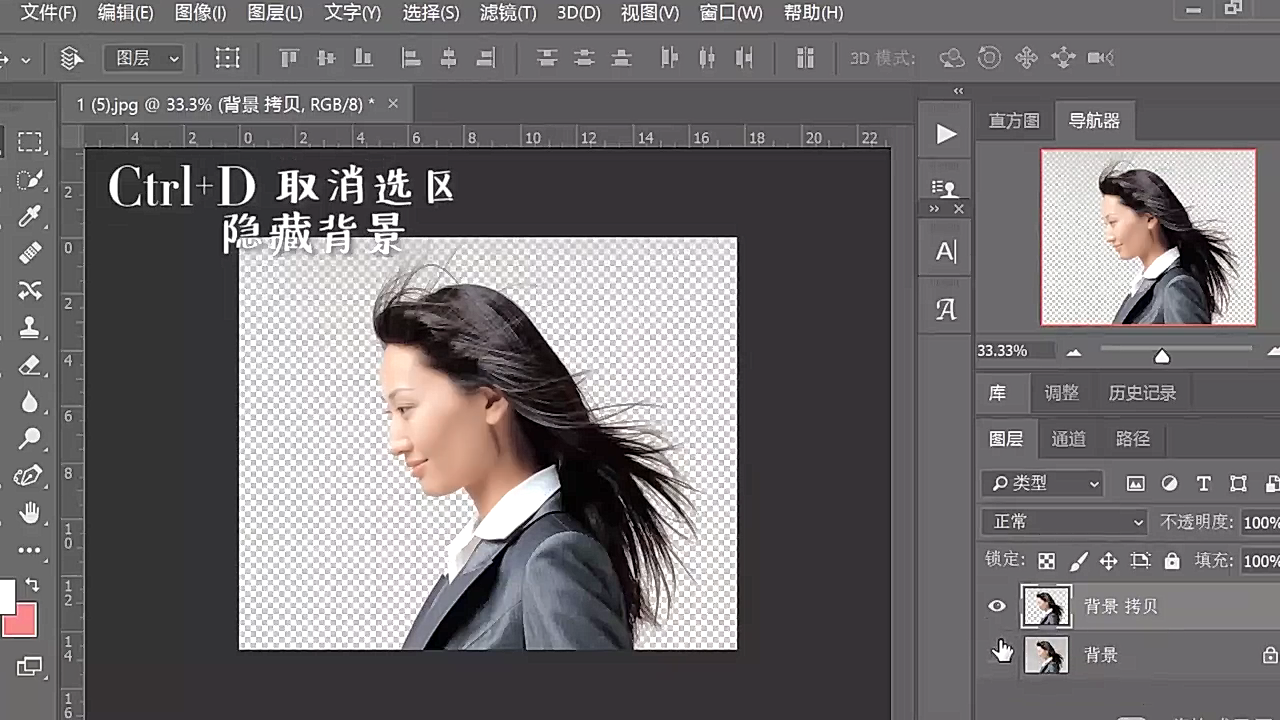The image size is (1280, 720).
Task: Click distribute left edges icon
Action: point(669,58)
